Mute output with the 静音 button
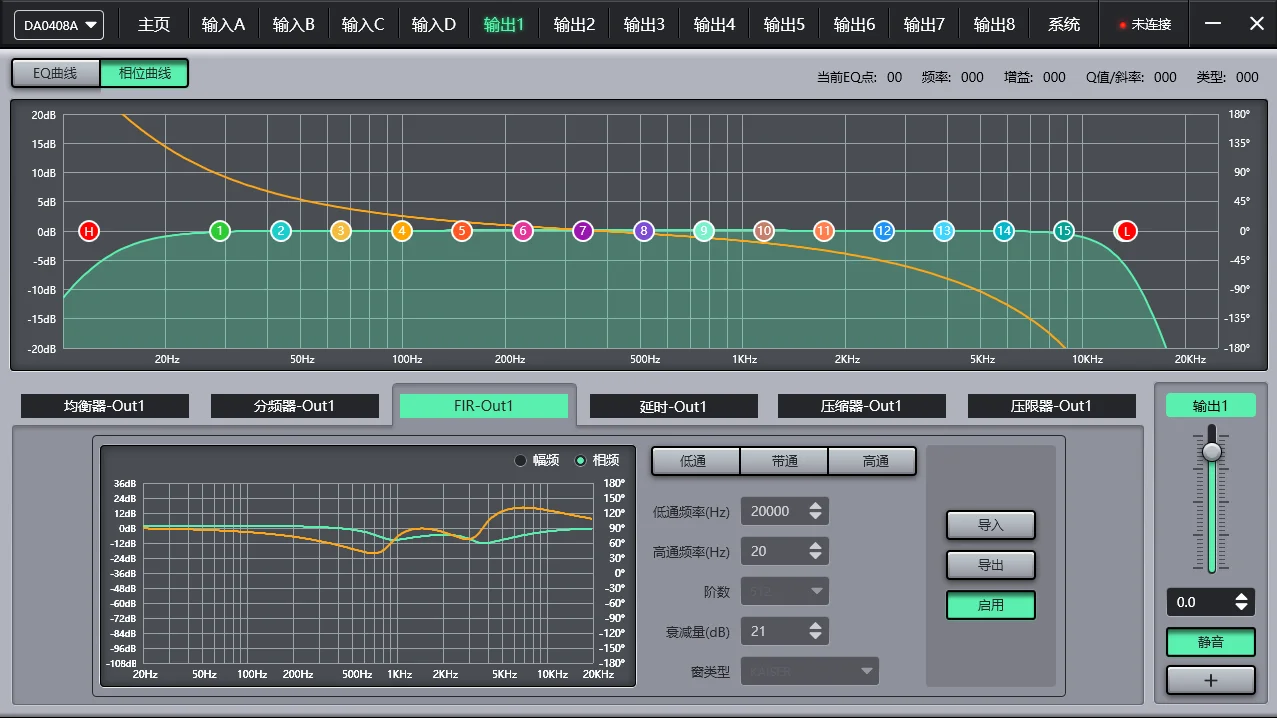The width and height of the screenshot is (1277, 718). click(1210, 641)
